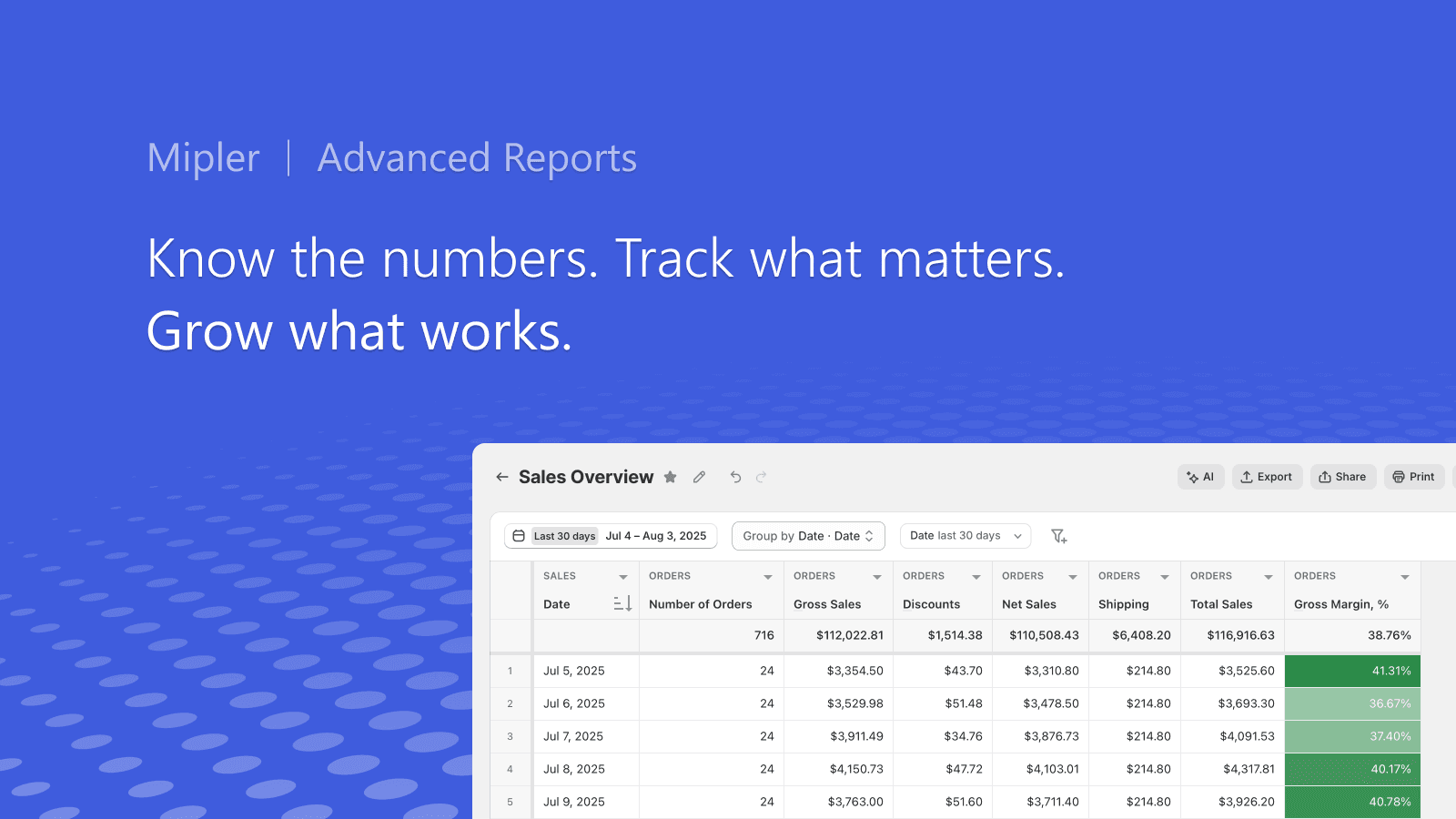Change sort order on the Date column

622,603
